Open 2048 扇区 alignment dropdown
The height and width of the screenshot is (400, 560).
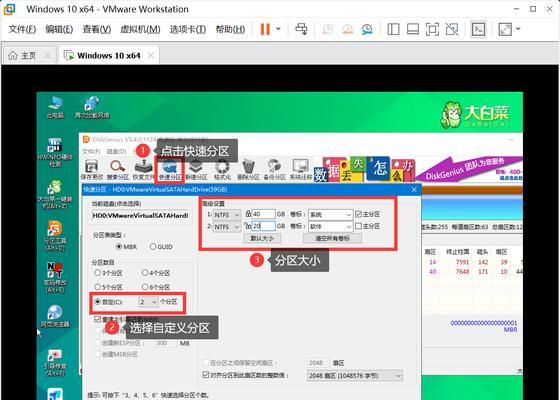(355, 376)
